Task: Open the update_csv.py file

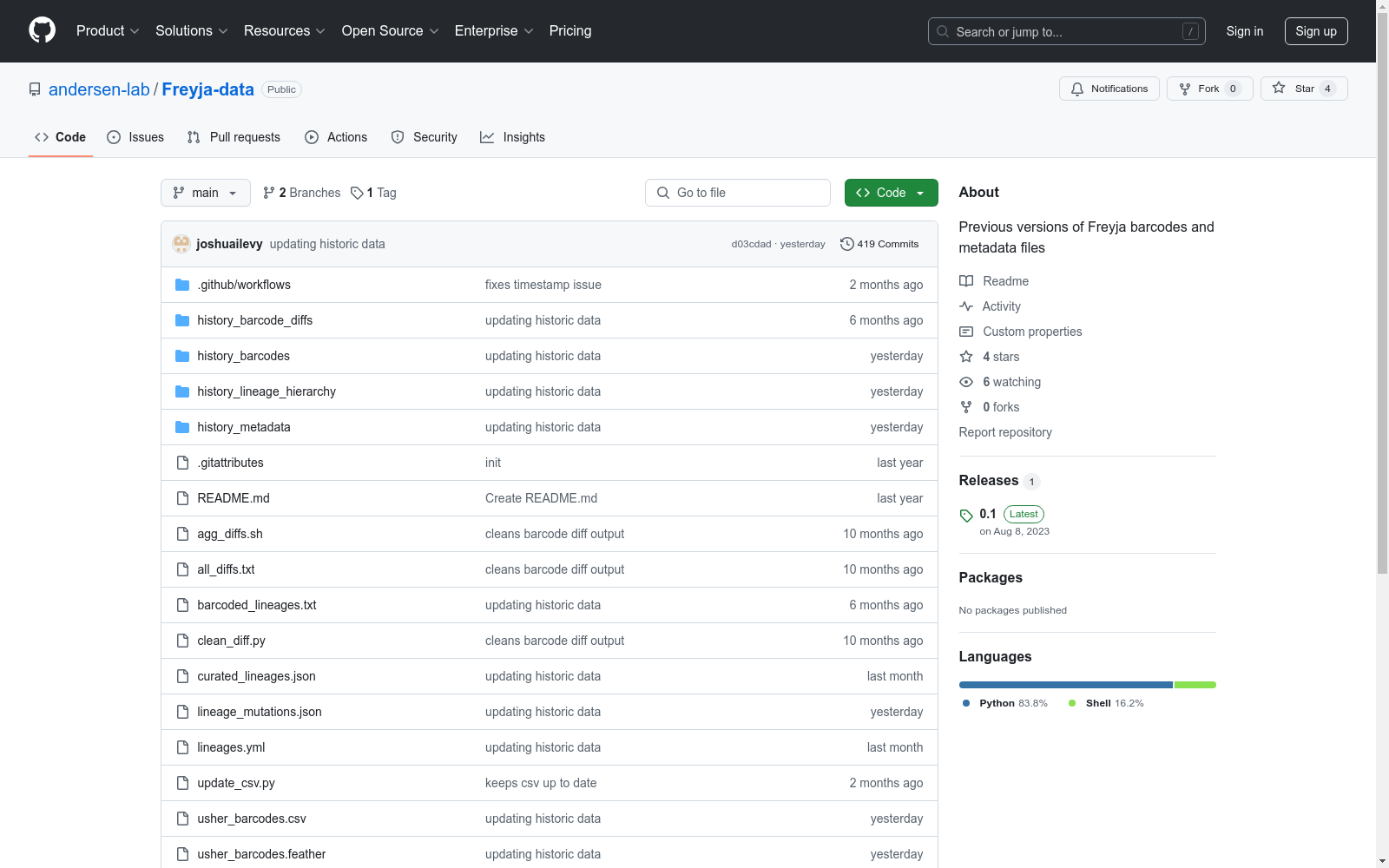Action: click(236, 783)
